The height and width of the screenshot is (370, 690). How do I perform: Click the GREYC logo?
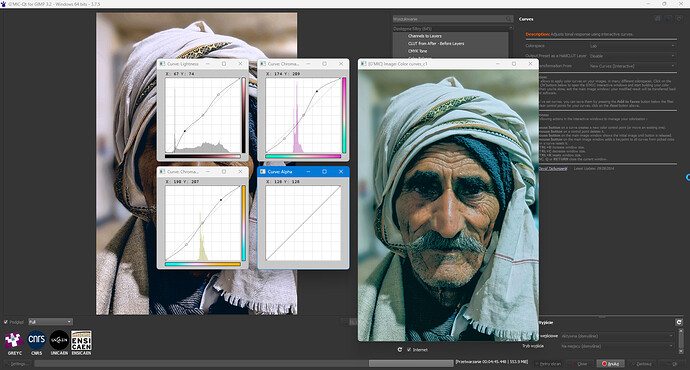(14, 341)
